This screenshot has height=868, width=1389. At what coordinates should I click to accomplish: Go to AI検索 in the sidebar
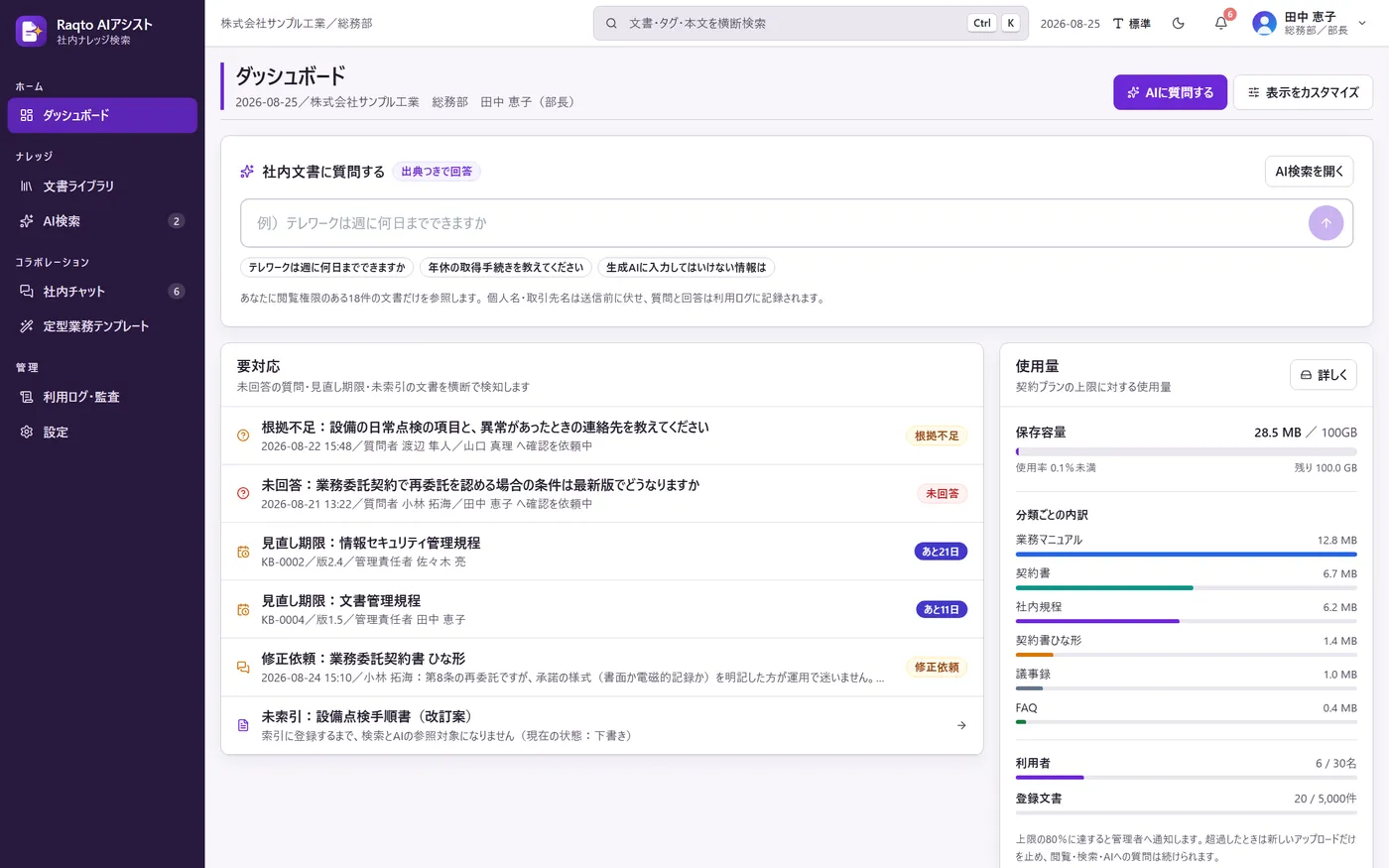click(x=102, y=221)
